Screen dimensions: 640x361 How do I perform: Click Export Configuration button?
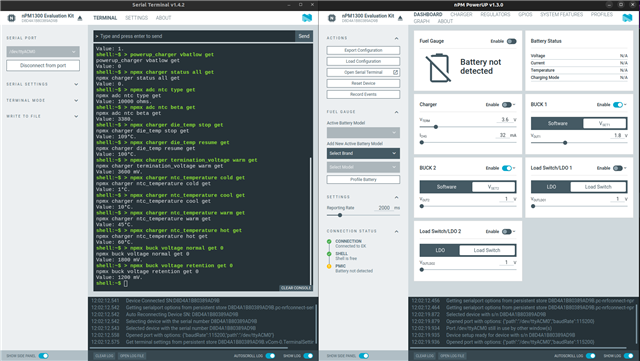coord(363,50)
